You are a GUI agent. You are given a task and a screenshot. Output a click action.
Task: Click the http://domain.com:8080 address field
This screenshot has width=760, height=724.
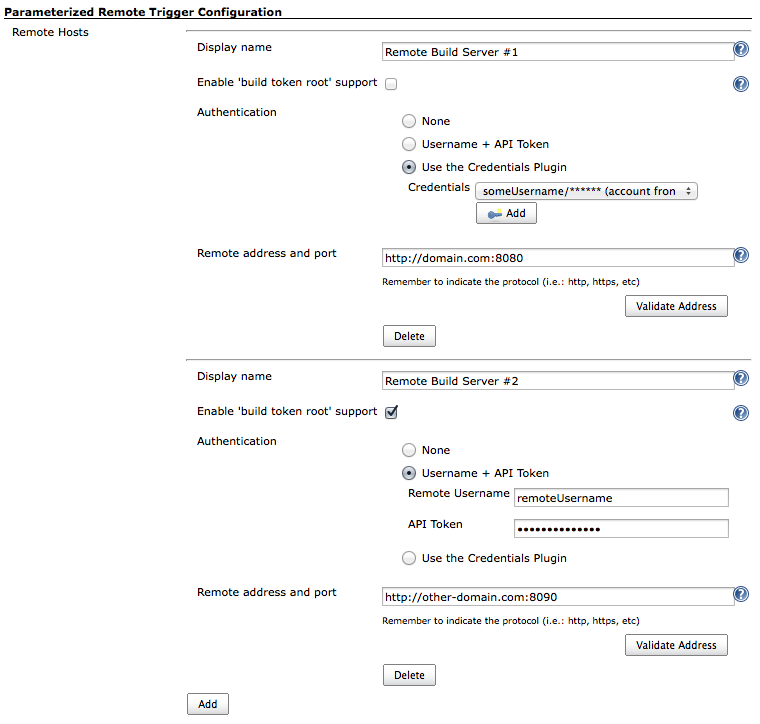(558, 258)
